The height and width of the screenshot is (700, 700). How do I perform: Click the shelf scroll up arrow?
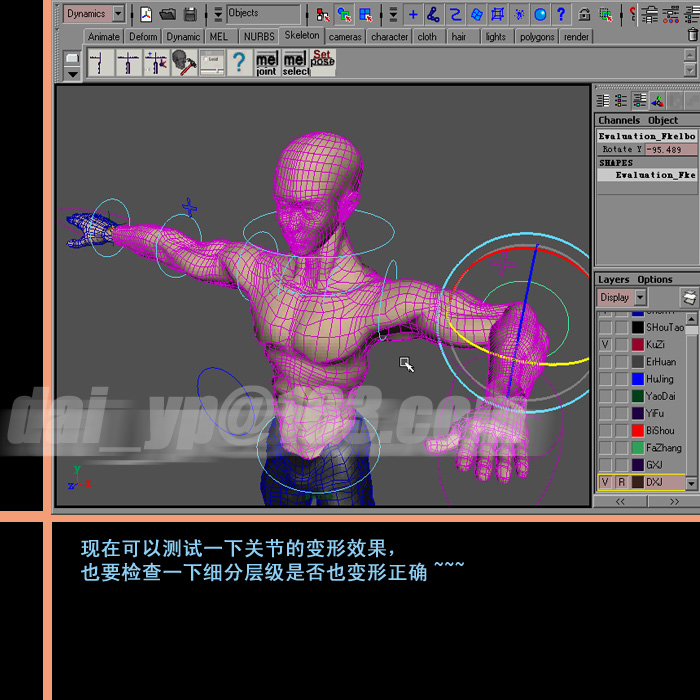click(x=690, y=54)
